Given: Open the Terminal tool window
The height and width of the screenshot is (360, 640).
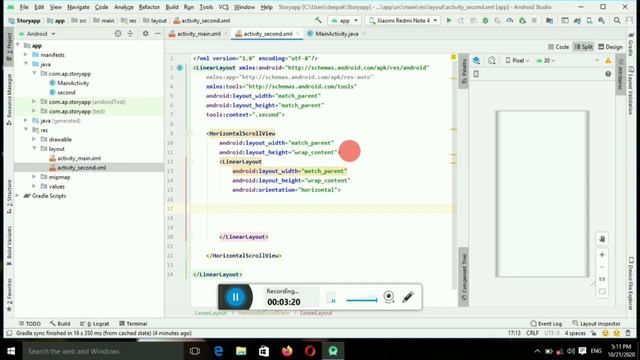Looking at the screenshot, I should (133, 323).
